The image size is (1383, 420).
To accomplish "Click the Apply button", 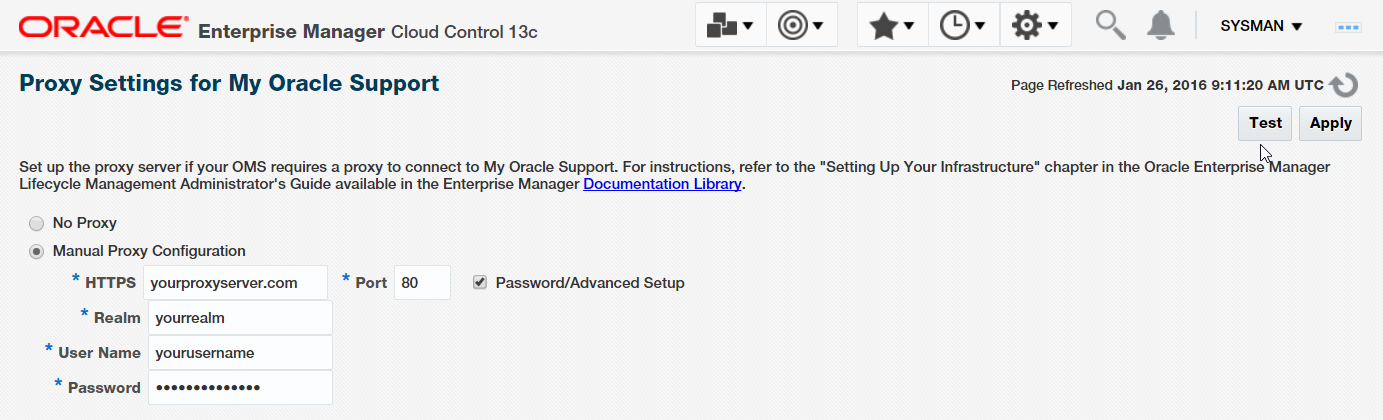I will point(1330,123).
